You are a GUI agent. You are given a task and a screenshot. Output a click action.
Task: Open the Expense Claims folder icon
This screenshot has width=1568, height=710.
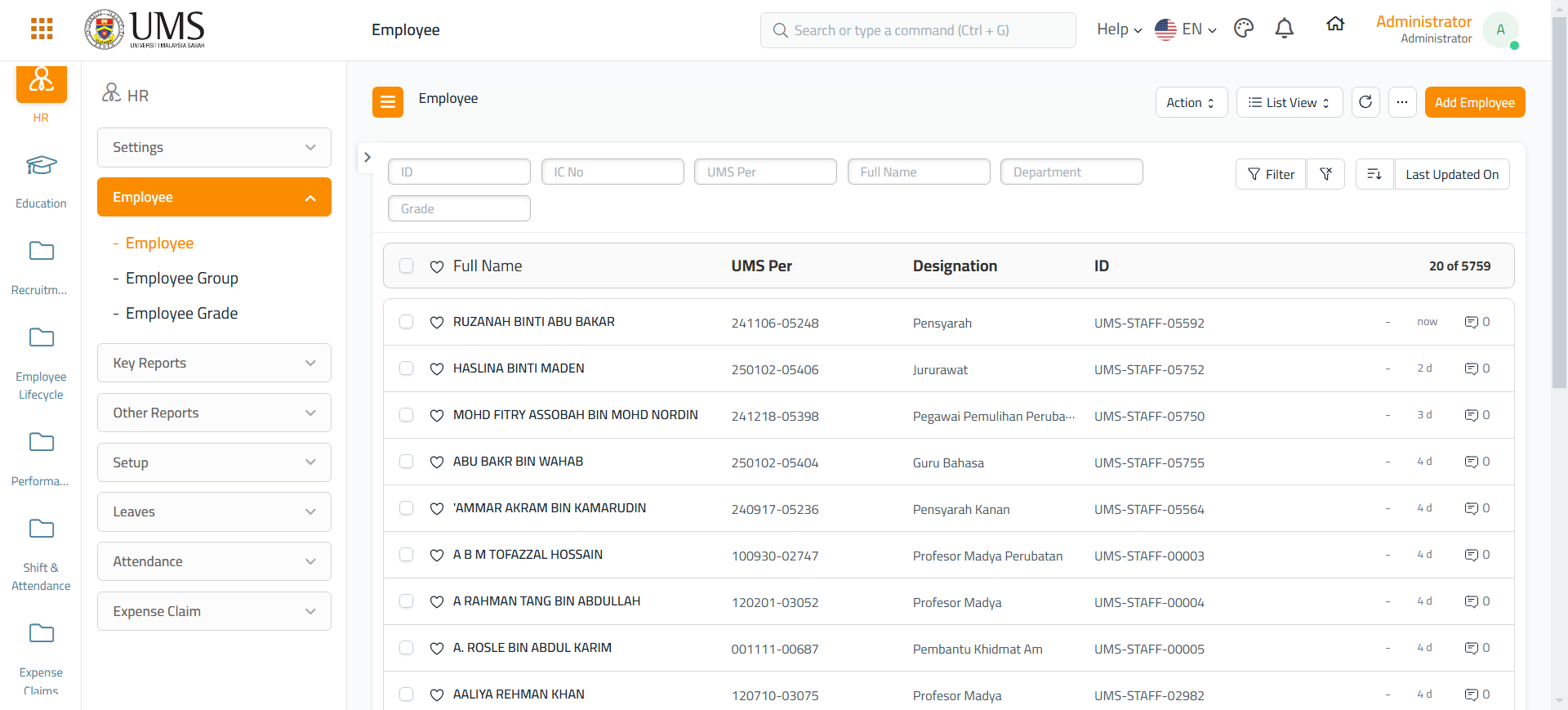[41, 633]
